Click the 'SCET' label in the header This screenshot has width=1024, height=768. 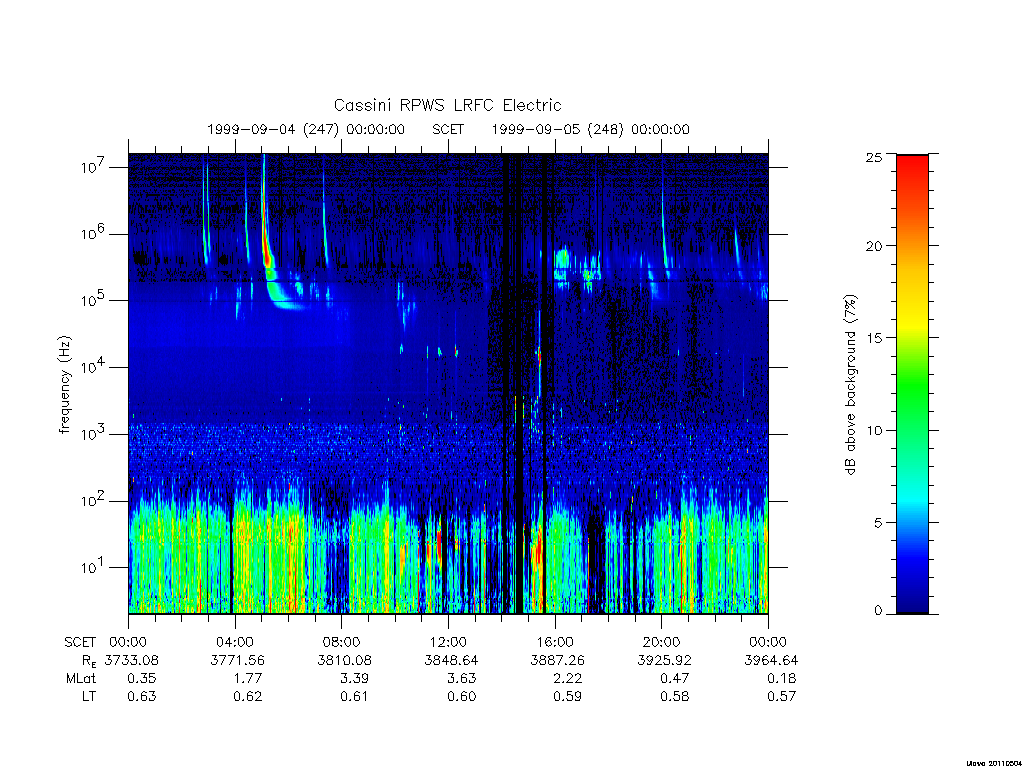coord(448,129)
